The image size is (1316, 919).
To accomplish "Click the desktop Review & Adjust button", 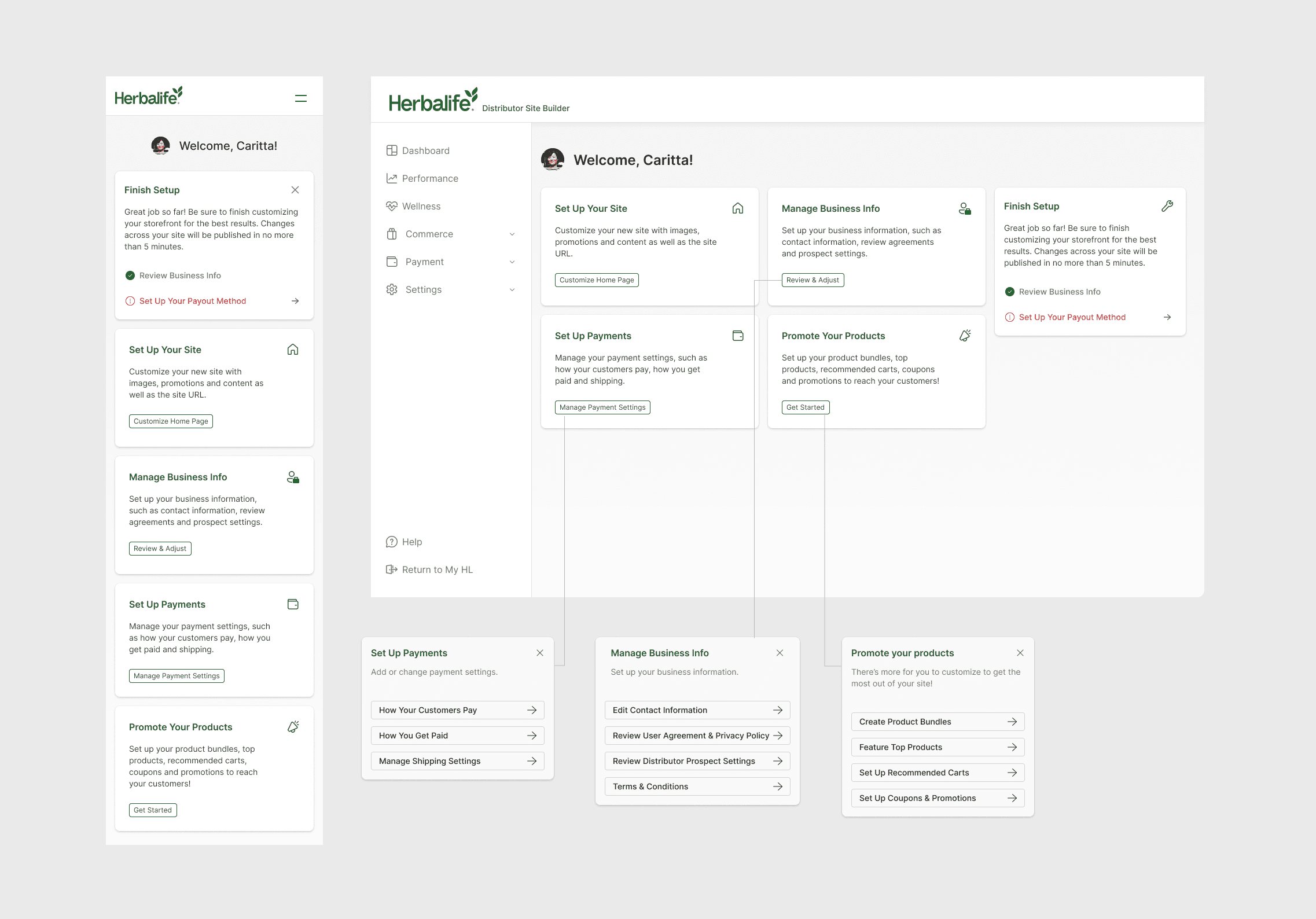I will coord(813,280).
